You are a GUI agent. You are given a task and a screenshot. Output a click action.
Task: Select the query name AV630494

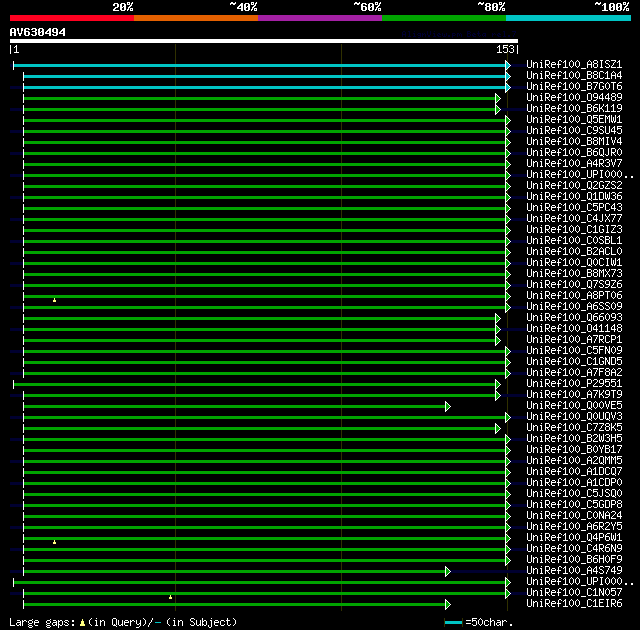[x=38, y=32]
